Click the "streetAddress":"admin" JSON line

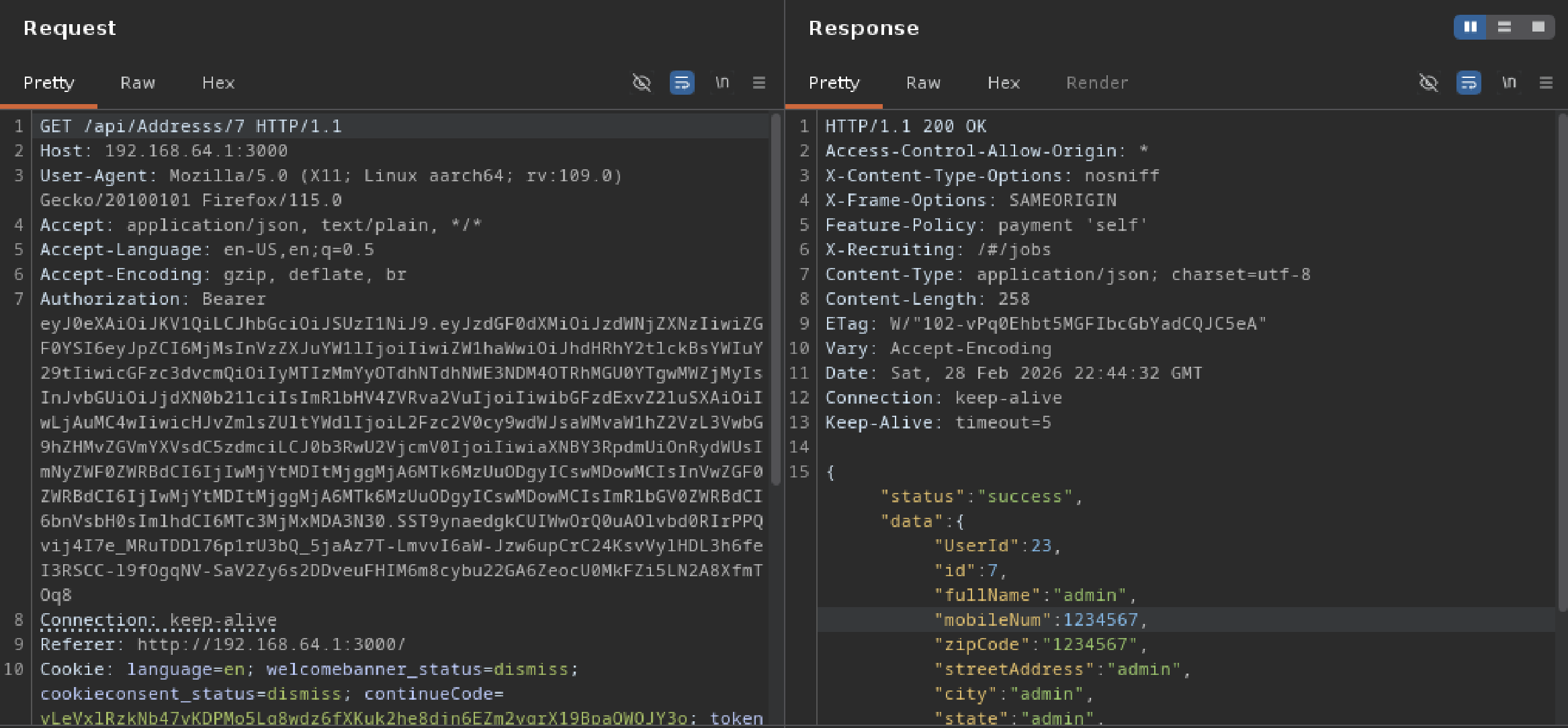coord(1062,670)
